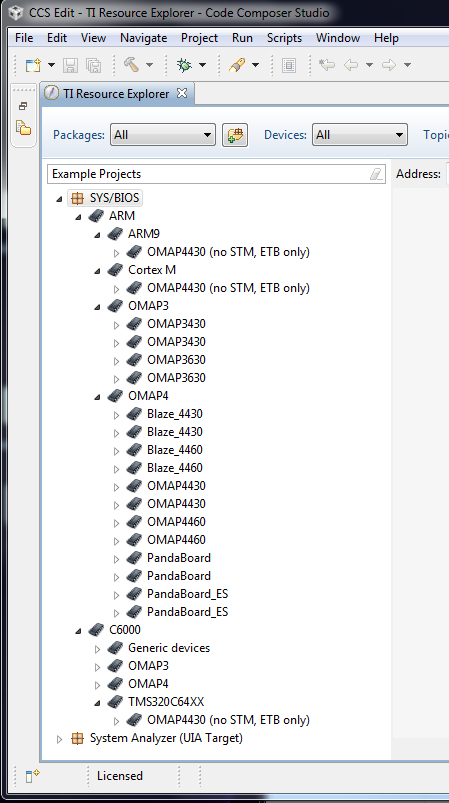Click the Restore view icon in left sidebar
The width and height of the screenshot is (449, 803).
[x=23, y=107]
